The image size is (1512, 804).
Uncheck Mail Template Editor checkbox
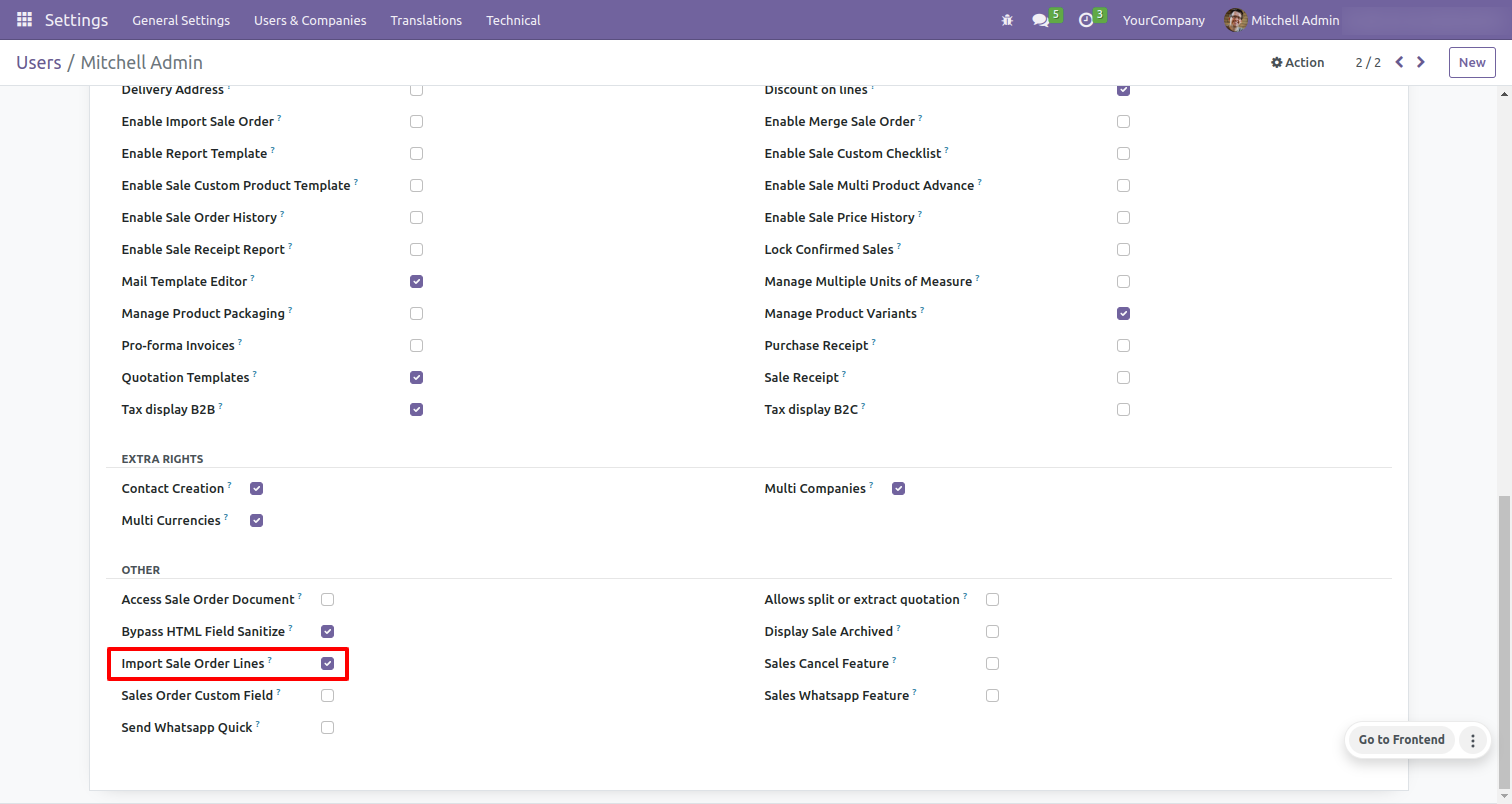[416, 281]
